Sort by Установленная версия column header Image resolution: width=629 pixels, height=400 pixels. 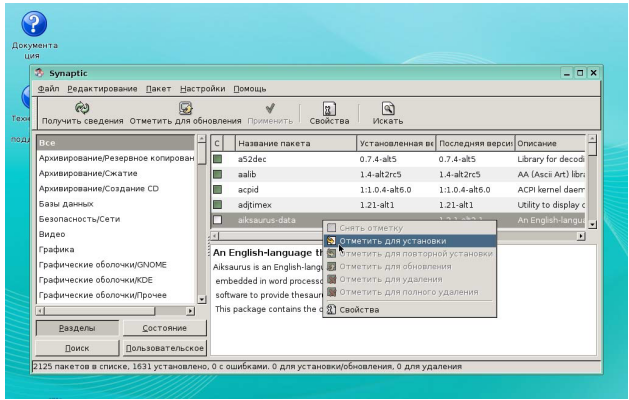click(396, 143)
